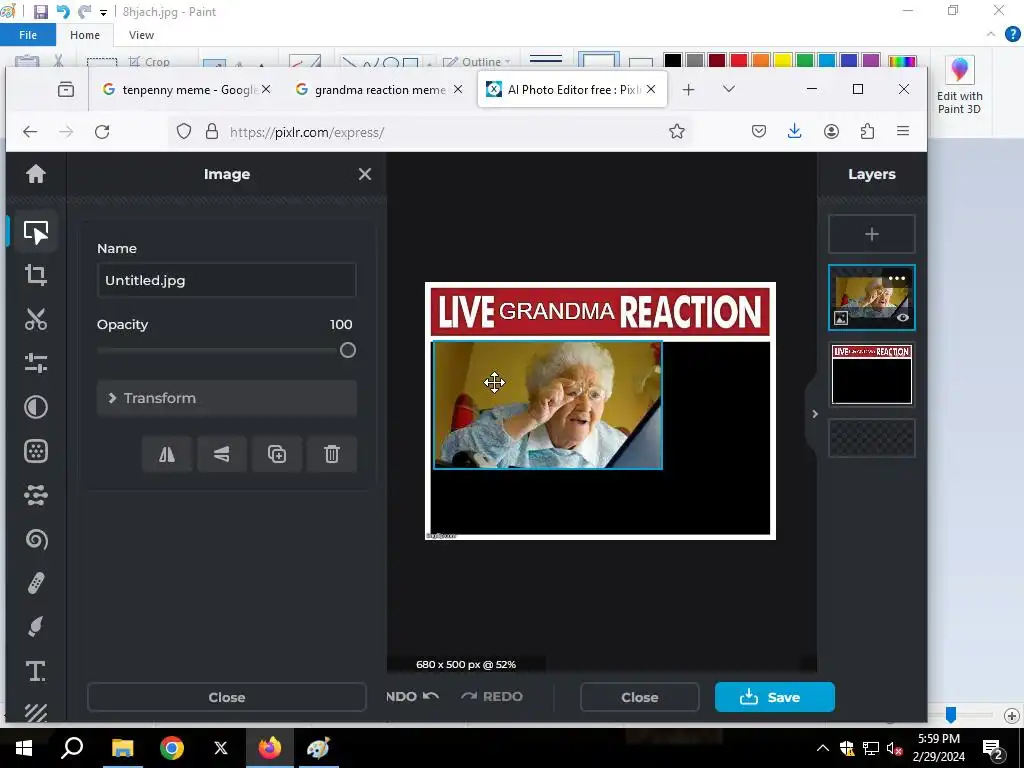Viewport: 1024px width, 768px height.
Task: Show hidden system tray icons
Action: pos(823,748)
